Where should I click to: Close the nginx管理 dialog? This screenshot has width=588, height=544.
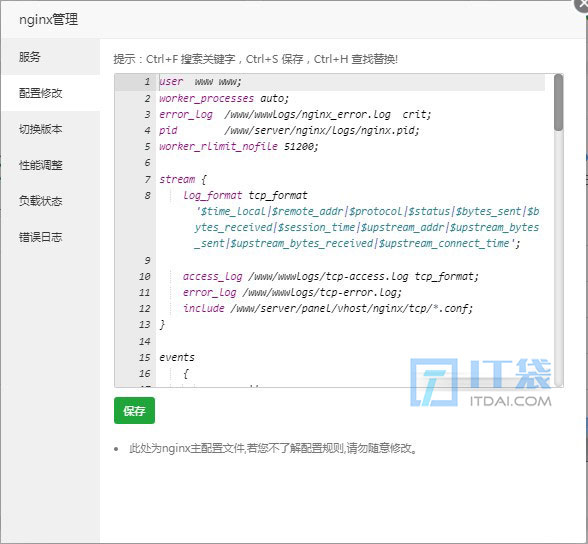coord(582,5)
